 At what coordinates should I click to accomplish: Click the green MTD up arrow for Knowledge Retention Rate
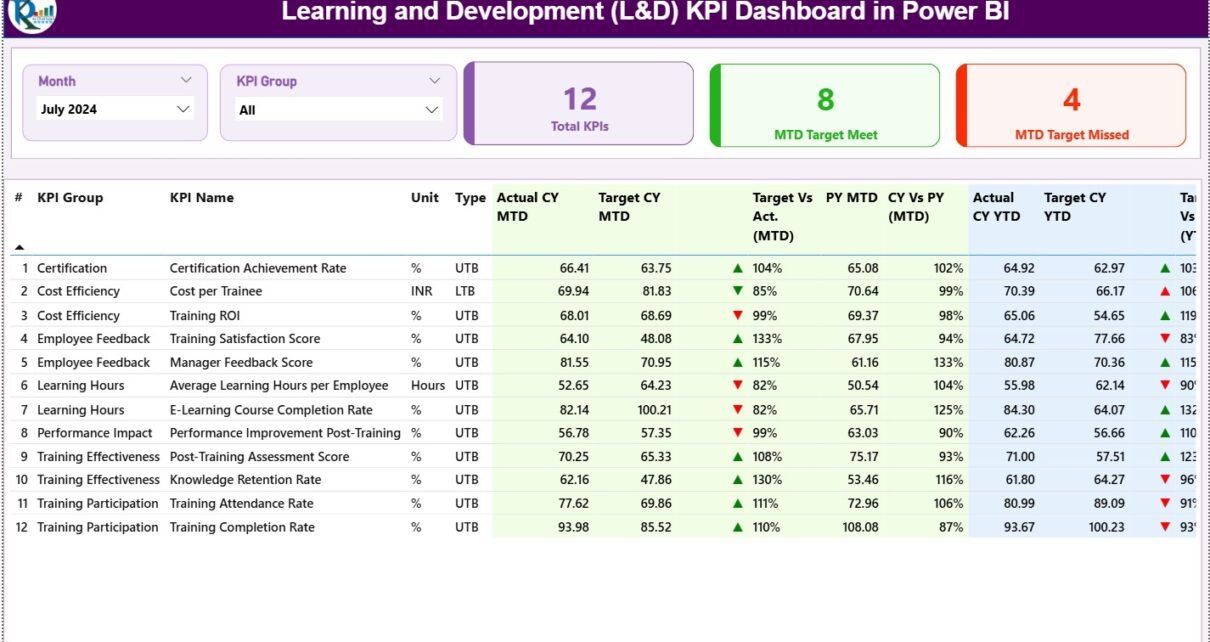pos(738,480)
